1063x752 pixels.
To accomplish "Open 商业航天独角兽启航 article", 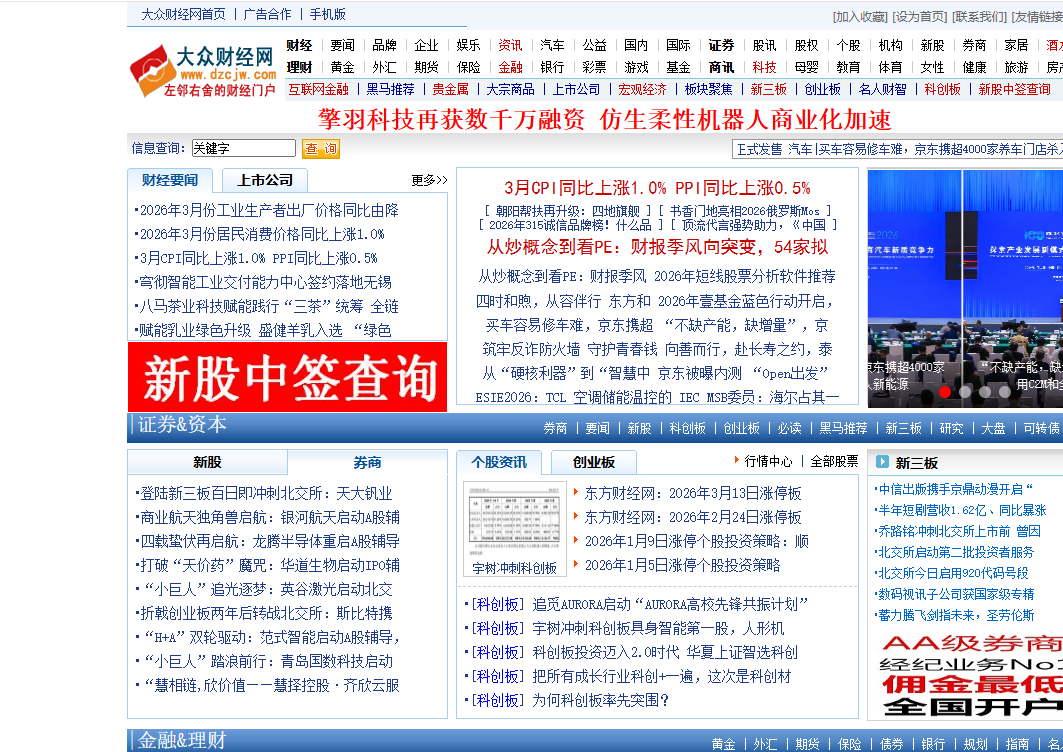I will [x=268, y=517].
